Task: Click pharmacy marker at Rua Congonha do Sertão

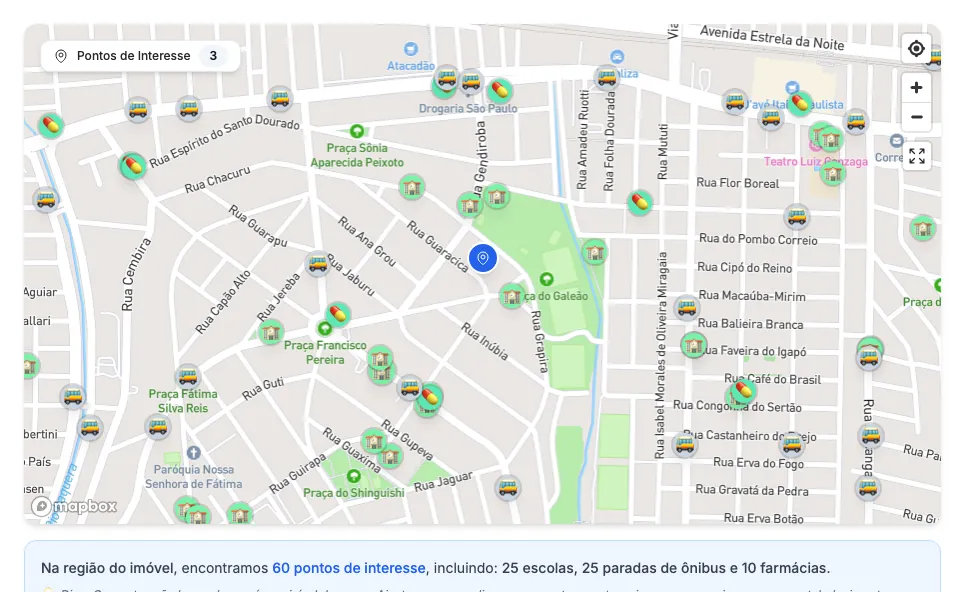Action: 743,390
